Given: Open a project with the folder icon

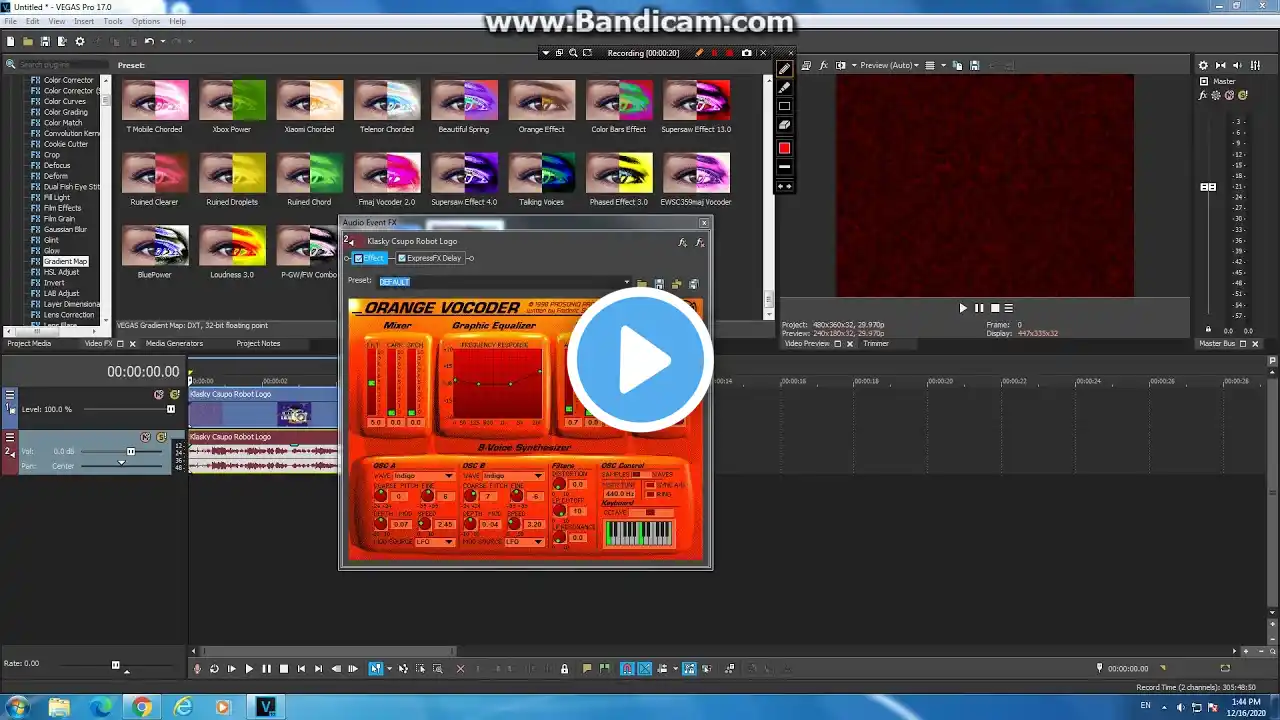Looking at the screenshot, I should pos(28,41).
